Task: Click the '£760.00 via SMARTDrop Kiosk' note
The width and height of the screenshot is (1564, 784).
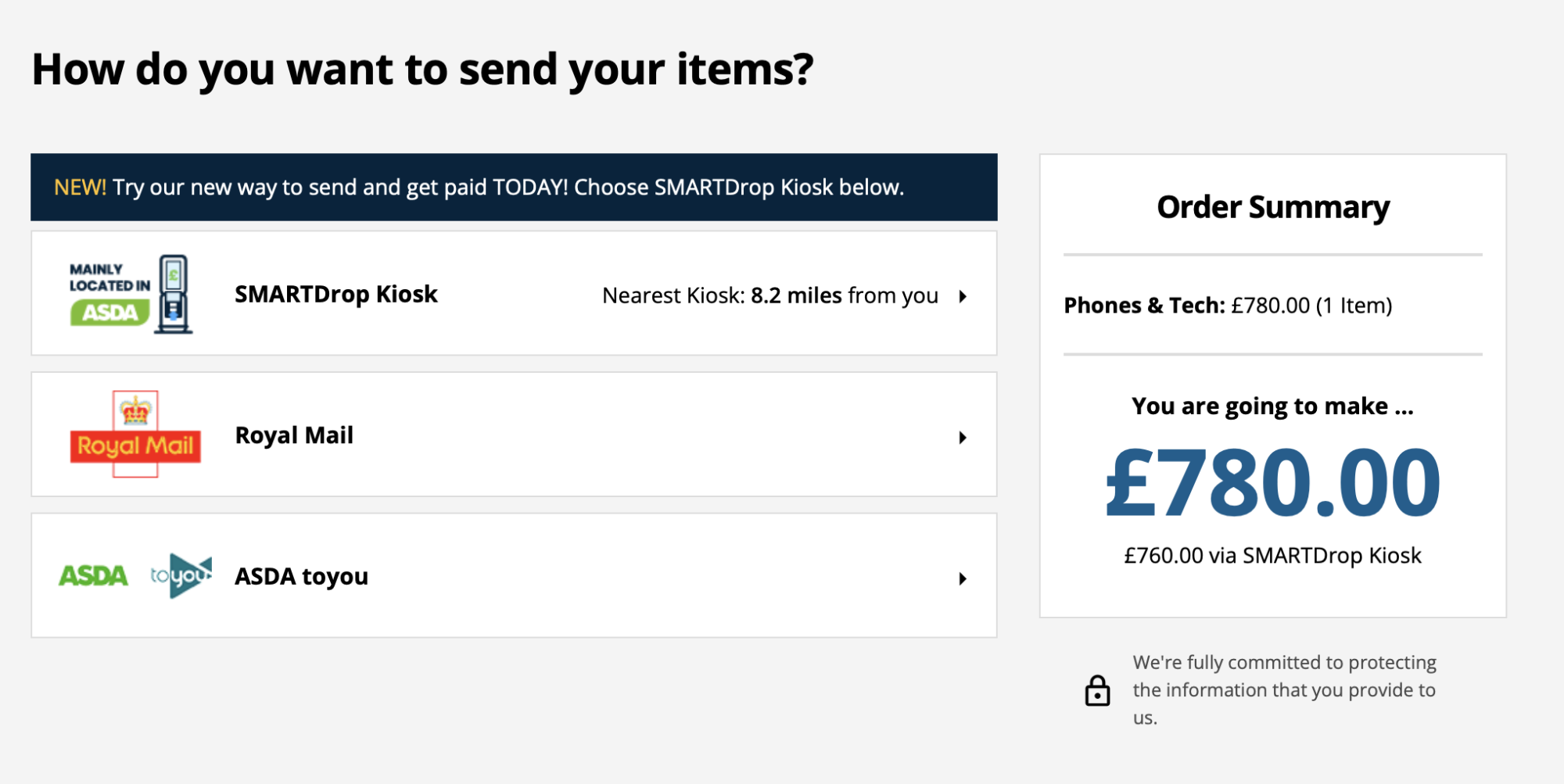Action: 1272,556
